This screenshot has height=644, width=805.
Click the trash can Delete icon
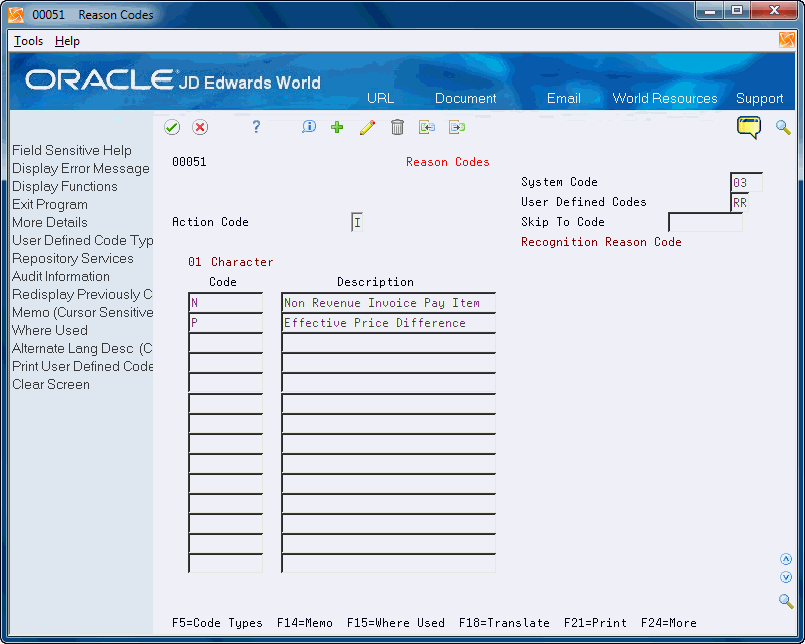[397, 127]
